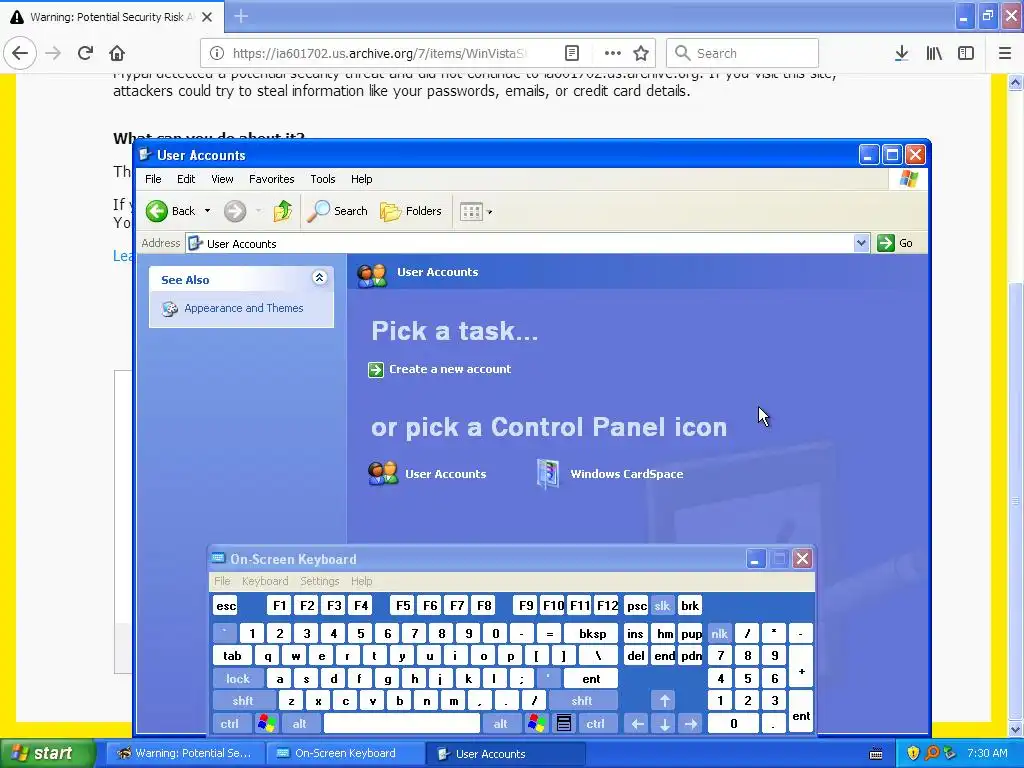Open the File menu in User Accounts
The height and width of the screenshot is (768, 1024).
pos(153,179)
